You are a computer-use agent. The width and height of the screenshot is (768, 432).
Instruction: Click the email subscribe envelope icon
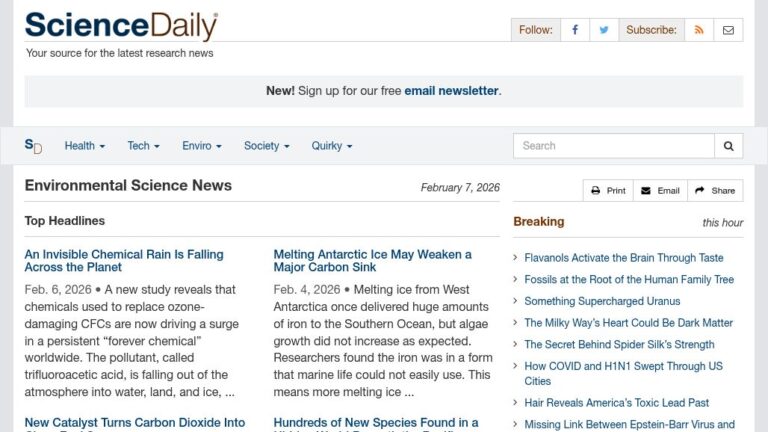[x=728, y=30]
